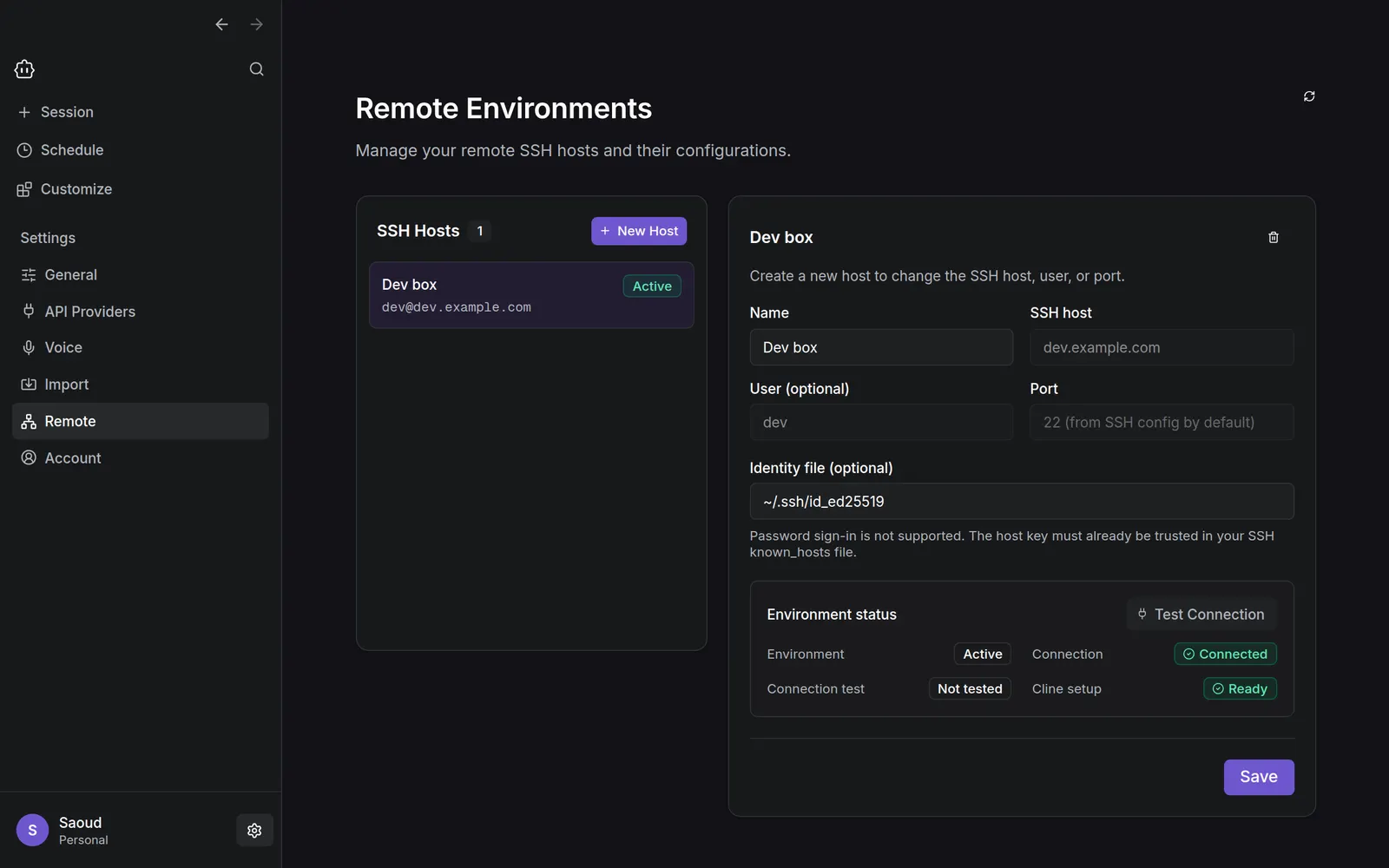
Task: Open settings gear next to Saoud
Action: pyautogui.click(x=254, y=831)
